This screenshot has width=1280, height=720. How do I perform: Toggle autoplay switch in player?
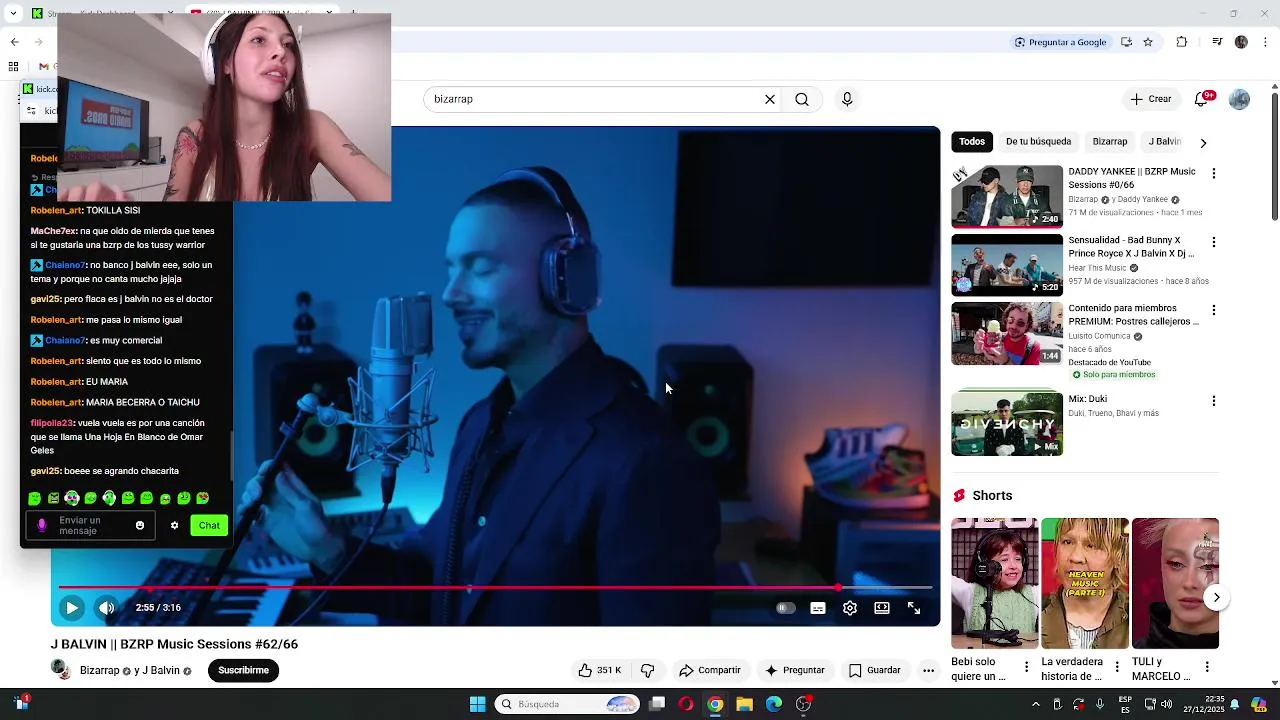click(786, 608)
